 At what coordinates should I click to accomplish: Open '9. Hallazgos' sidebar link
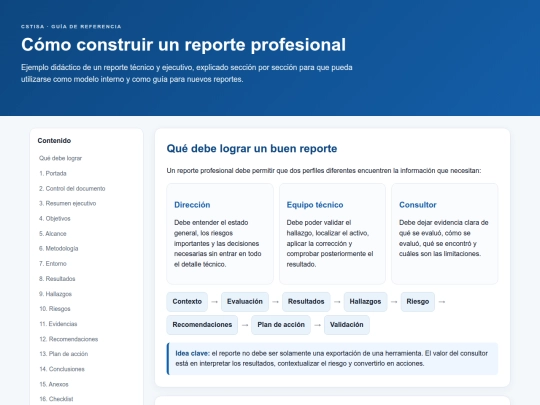point(55,294)
